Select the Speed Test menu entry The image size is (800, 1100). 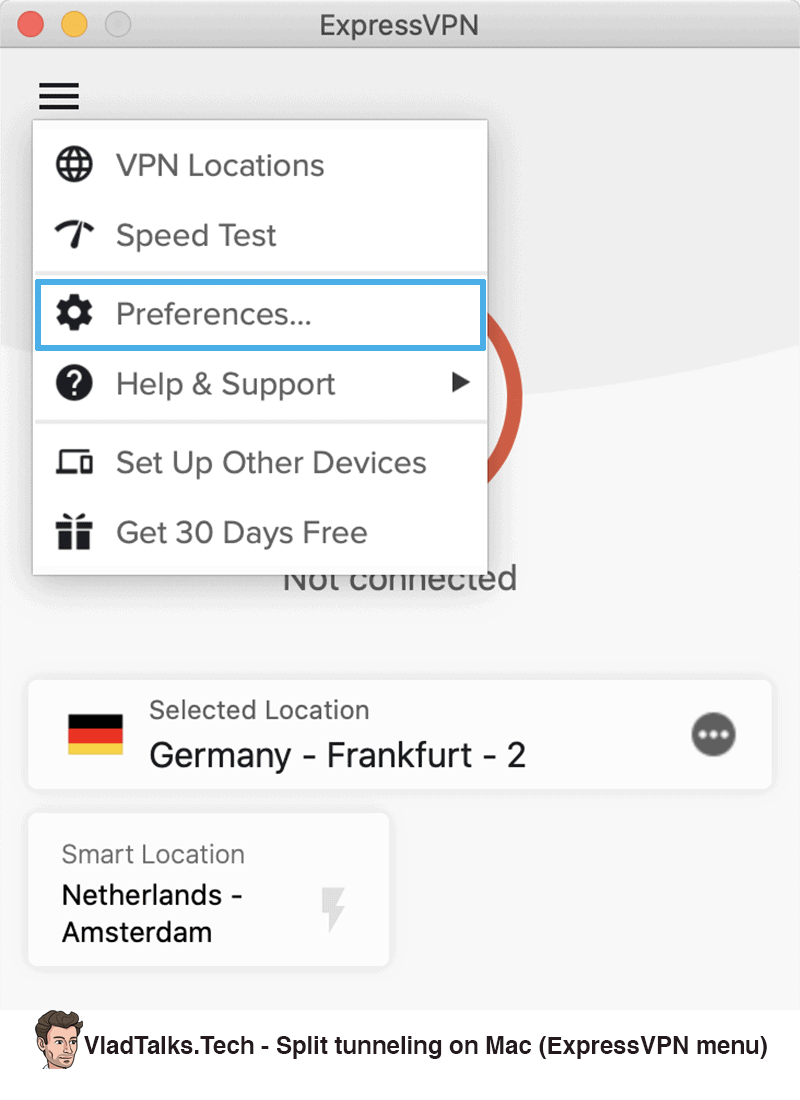point(260,235)
